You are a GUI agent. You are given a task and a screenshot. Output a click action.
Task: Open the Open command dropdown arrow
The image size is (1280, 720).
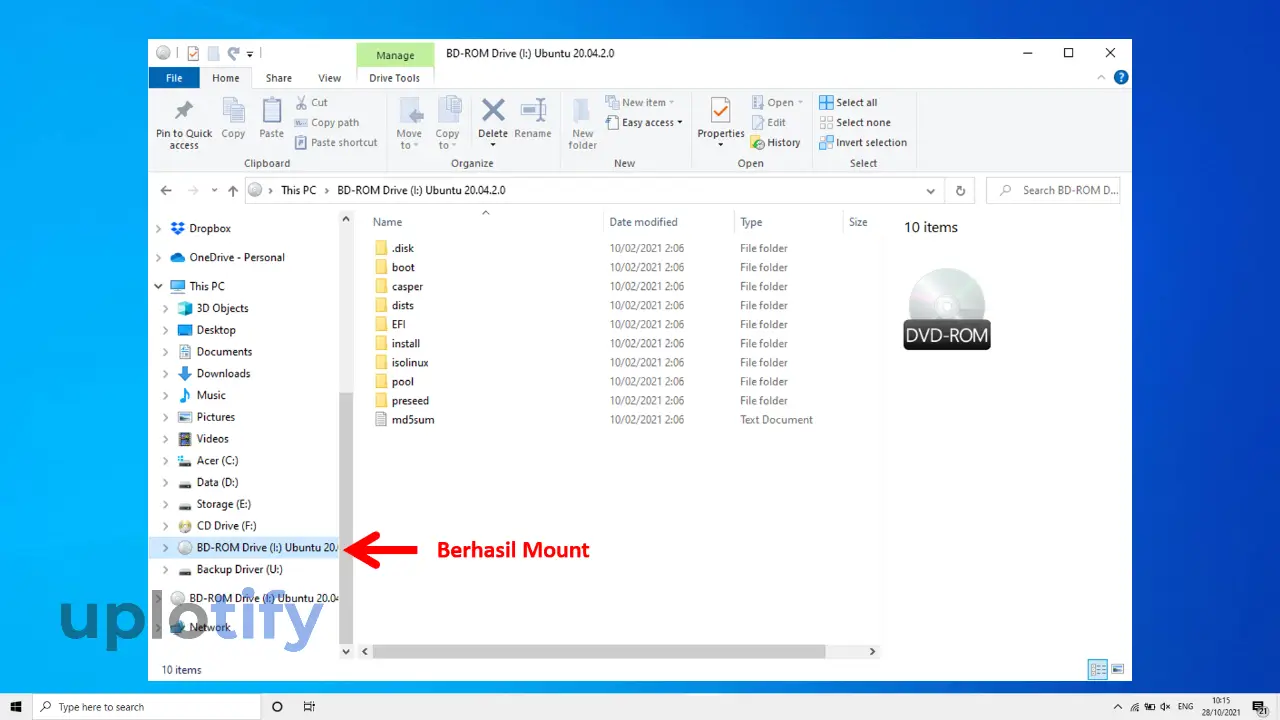[800, 102]
